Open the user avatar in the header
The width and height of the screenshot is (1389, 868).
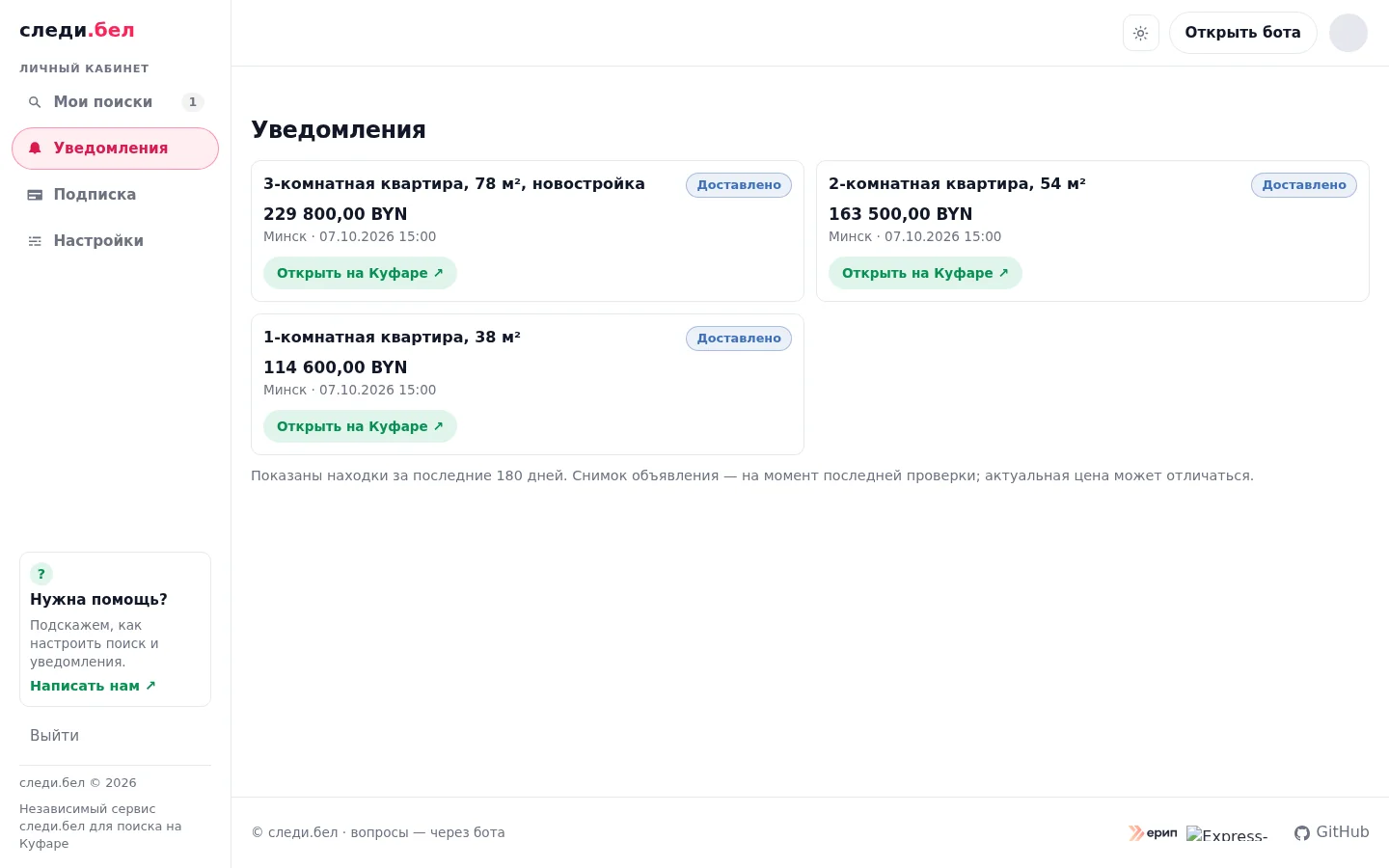coord(1348,33)
